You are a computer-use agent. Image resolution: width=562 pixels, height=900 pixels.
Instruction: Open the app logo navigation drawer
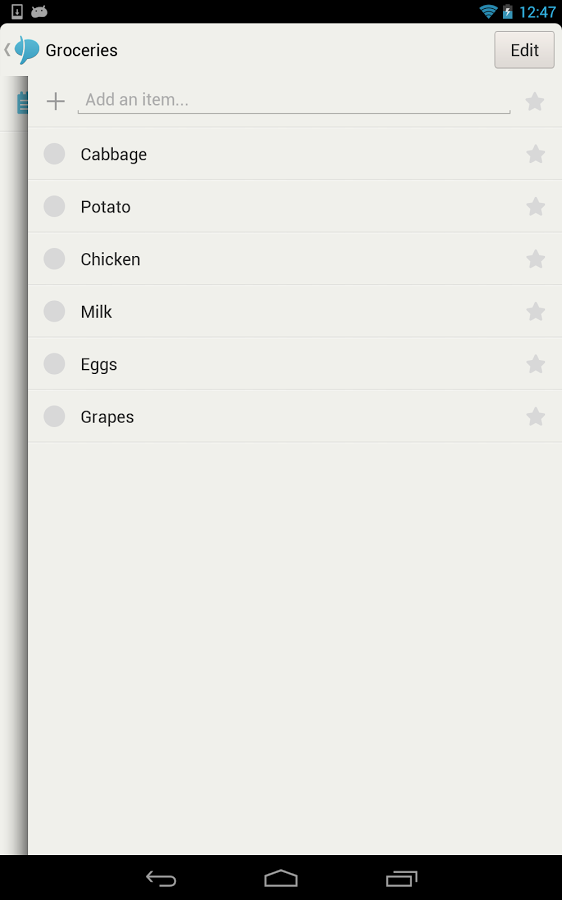(x=23, y=50)
